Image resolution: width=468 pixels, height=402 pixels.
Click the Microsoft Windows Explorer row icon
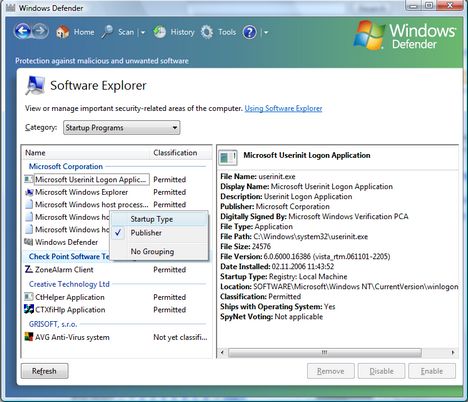[x=29, y=192]
